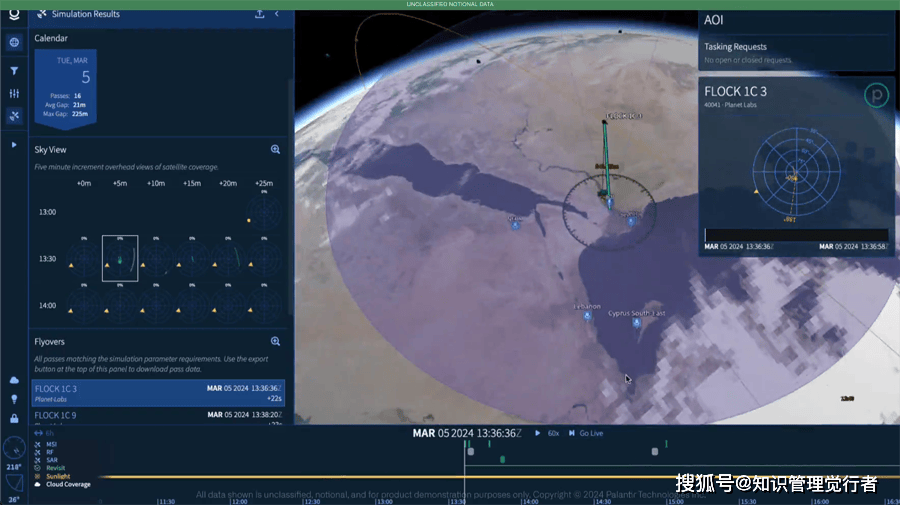
Task: Expand the left sidebar play arrow
Action: pyautogui.click(x=14, y=145)
